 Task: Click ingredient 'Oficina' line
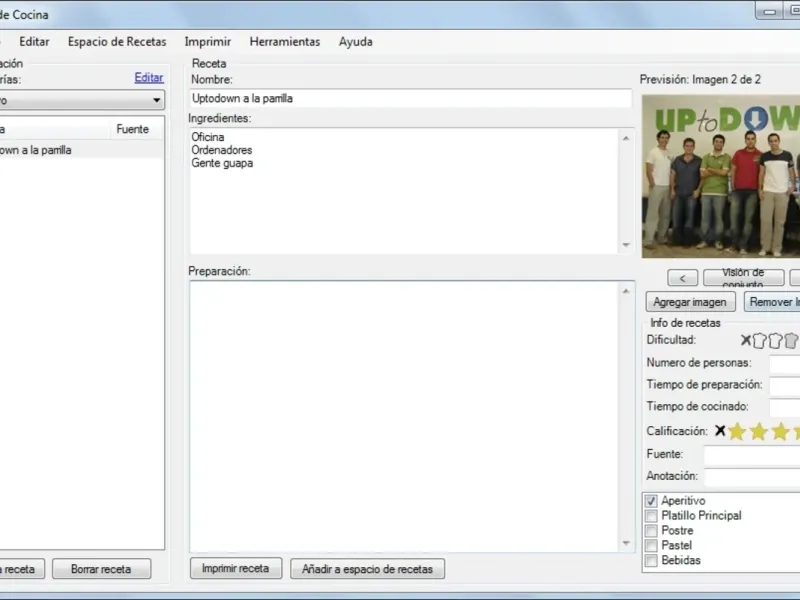click(208, 137)
